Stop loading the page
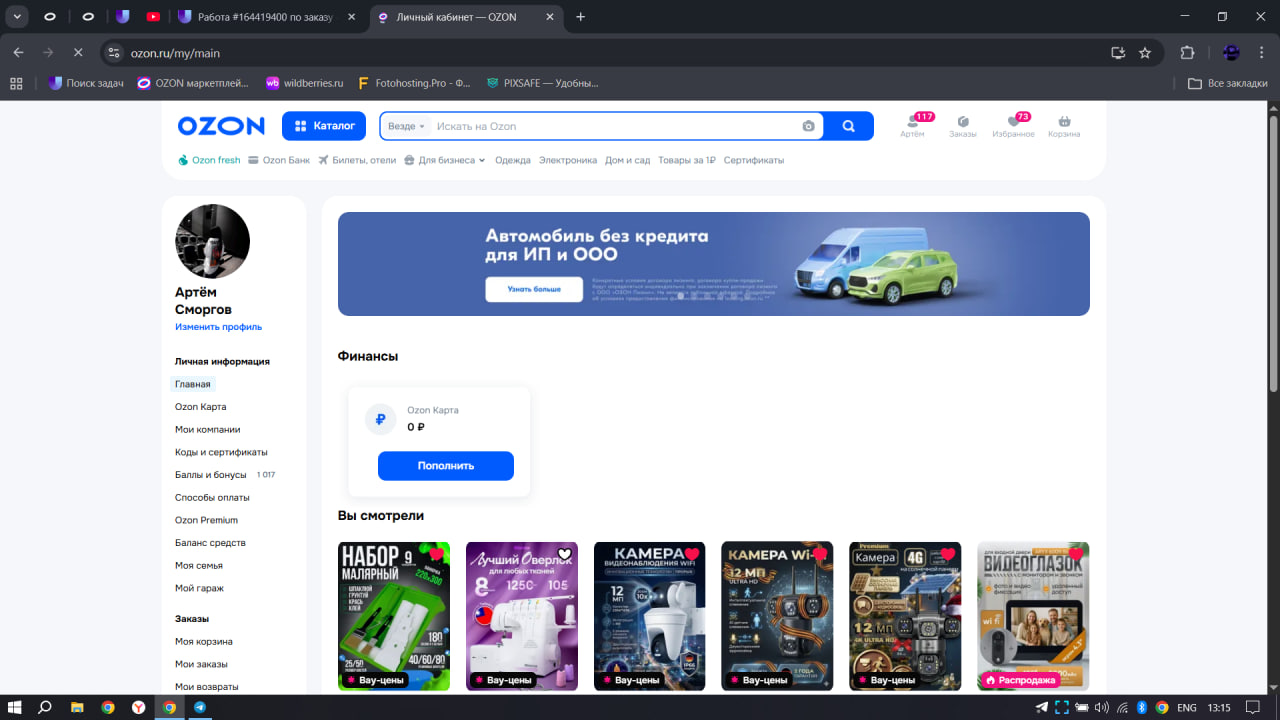Image resolution: width=1280 pixels, height=720 pixels. tap(78, 53)
